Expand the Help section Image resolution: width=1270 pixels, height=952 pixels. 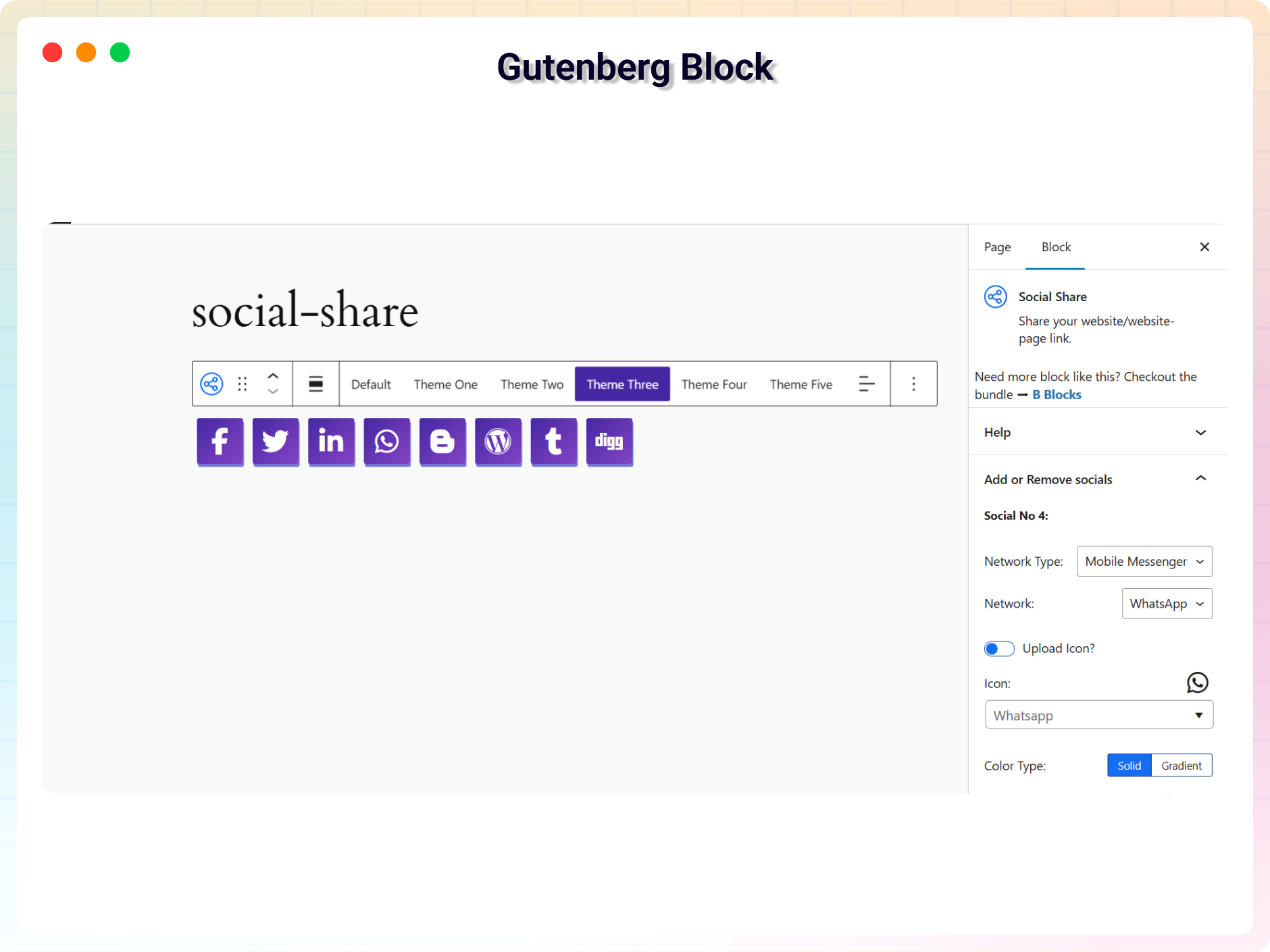[1098, 432]
